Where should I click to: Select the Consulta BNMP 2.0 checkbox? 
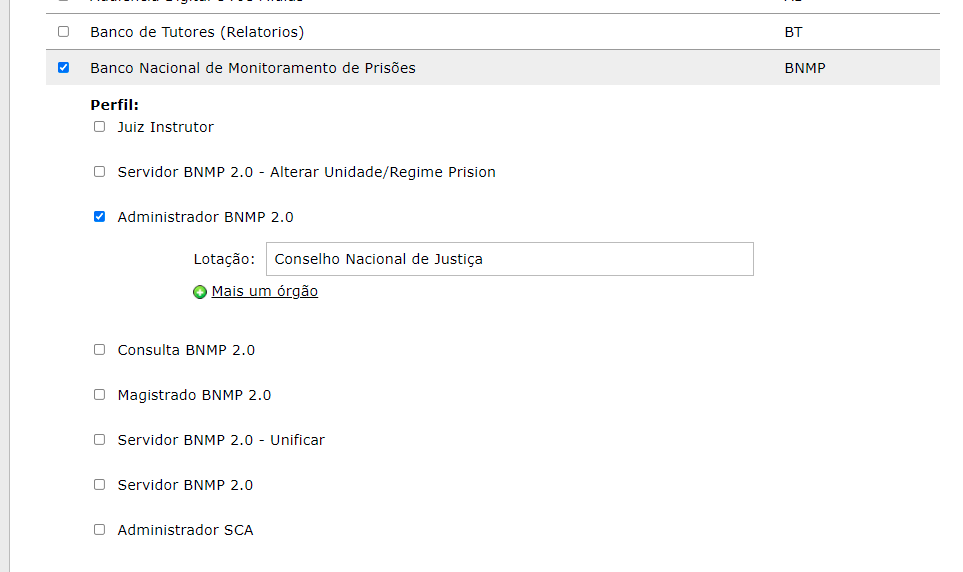(99, 350)
